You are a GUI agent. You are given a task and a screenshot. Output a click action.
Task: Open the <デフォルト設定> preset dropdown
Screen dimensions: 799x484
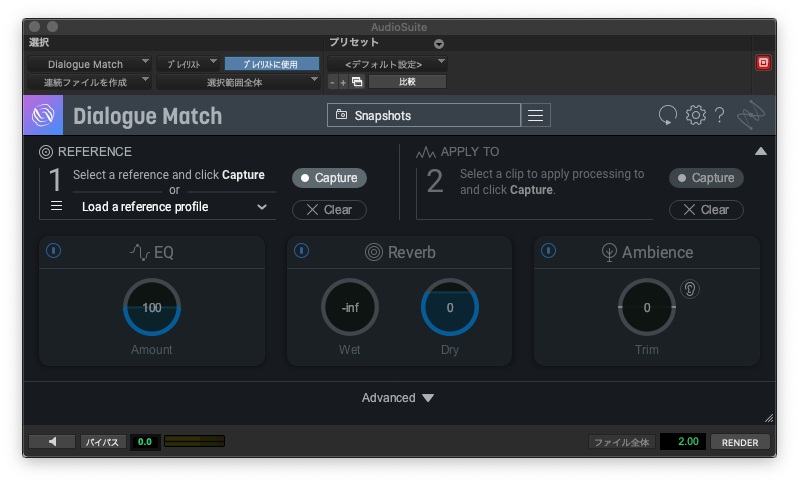pos(387,64)
